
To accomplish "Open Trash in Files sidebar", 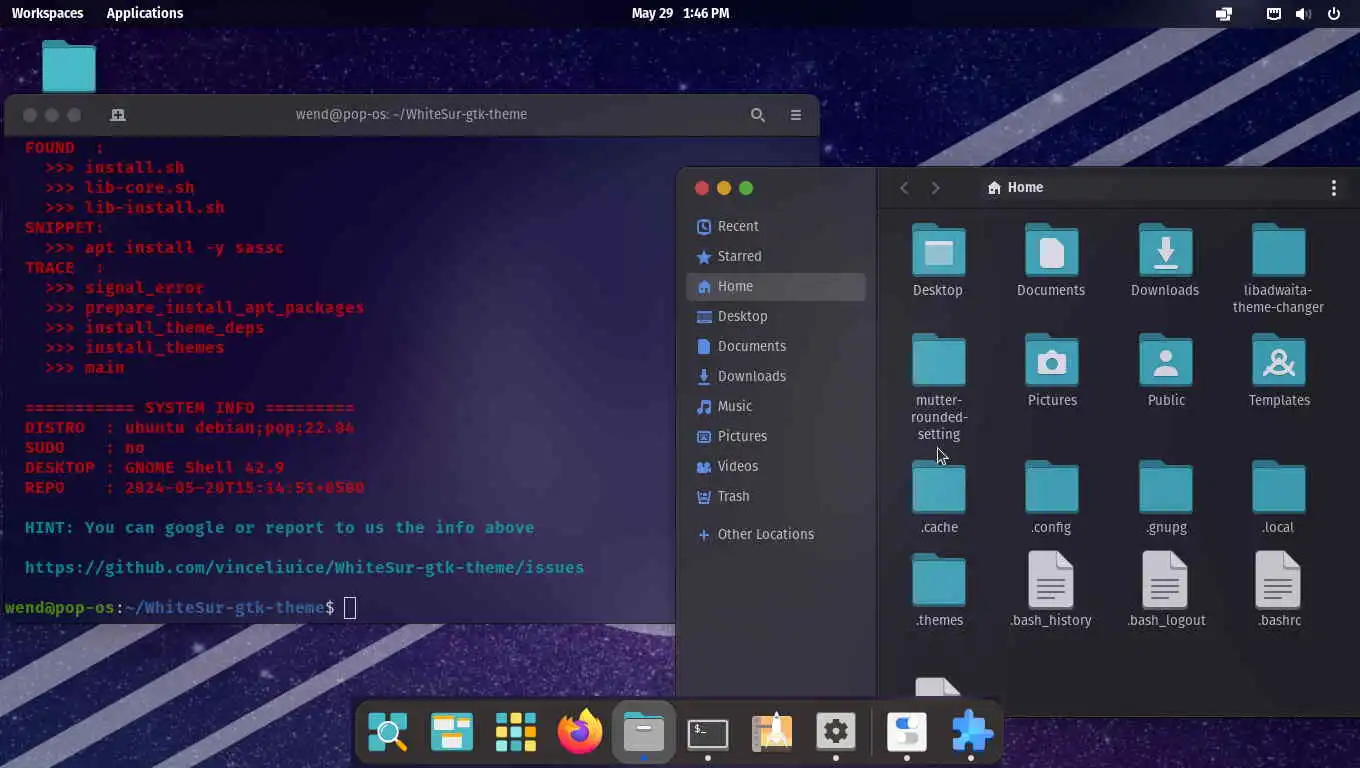I will [x=775, y=496].
